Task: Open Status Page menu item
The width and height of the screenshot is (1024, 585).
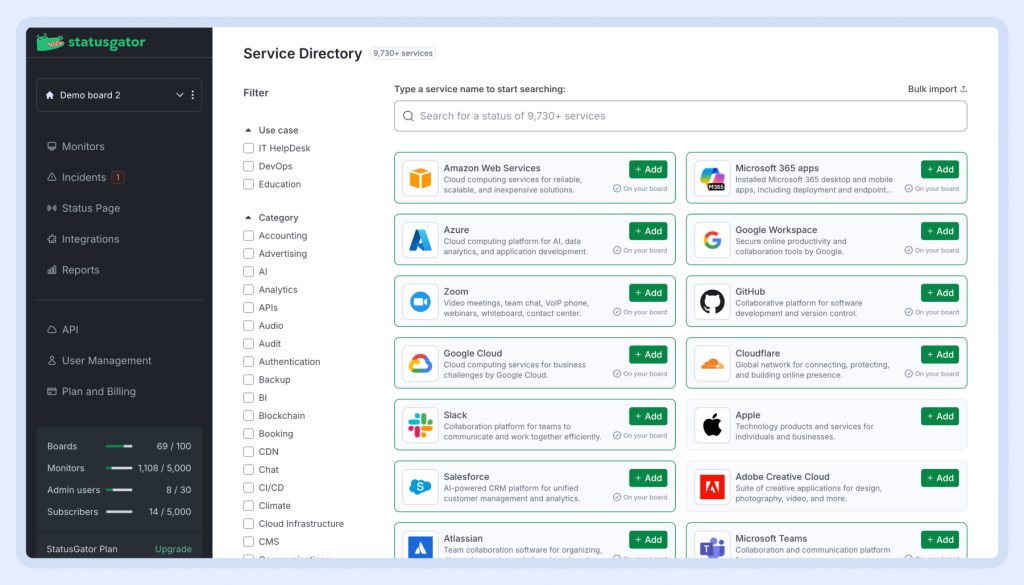Action: click(x=91, y=208)
